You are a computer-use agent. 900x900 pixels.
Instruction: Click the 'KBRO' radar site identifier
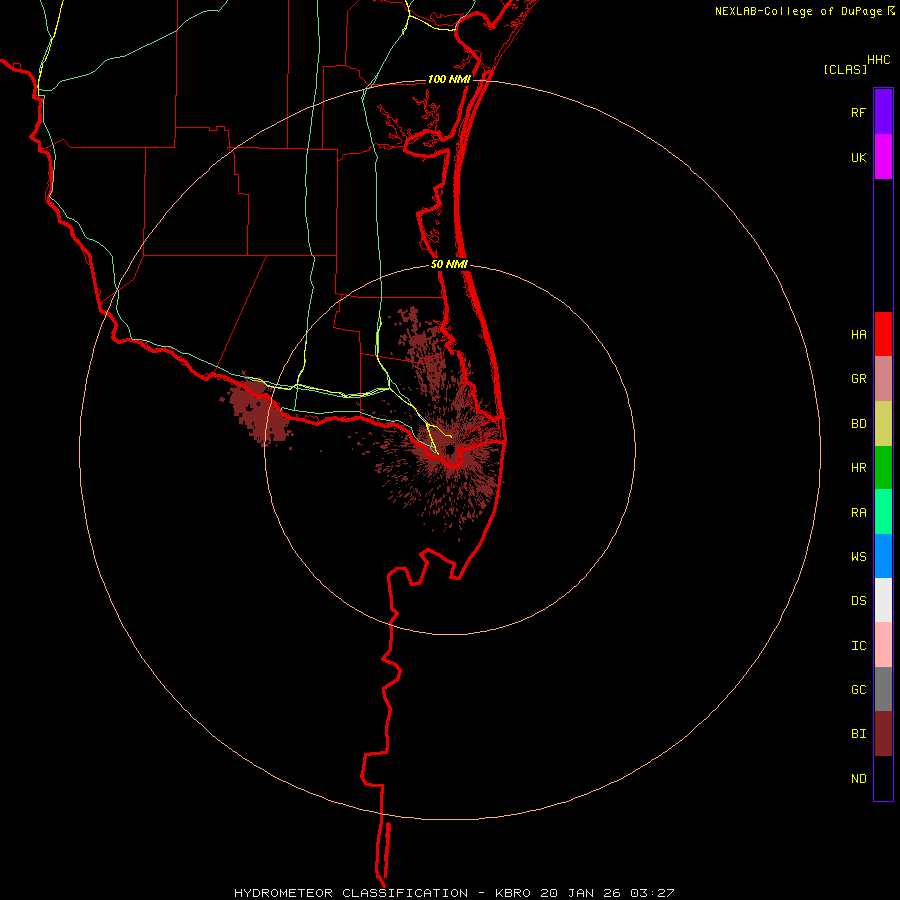tap(513, 893)
